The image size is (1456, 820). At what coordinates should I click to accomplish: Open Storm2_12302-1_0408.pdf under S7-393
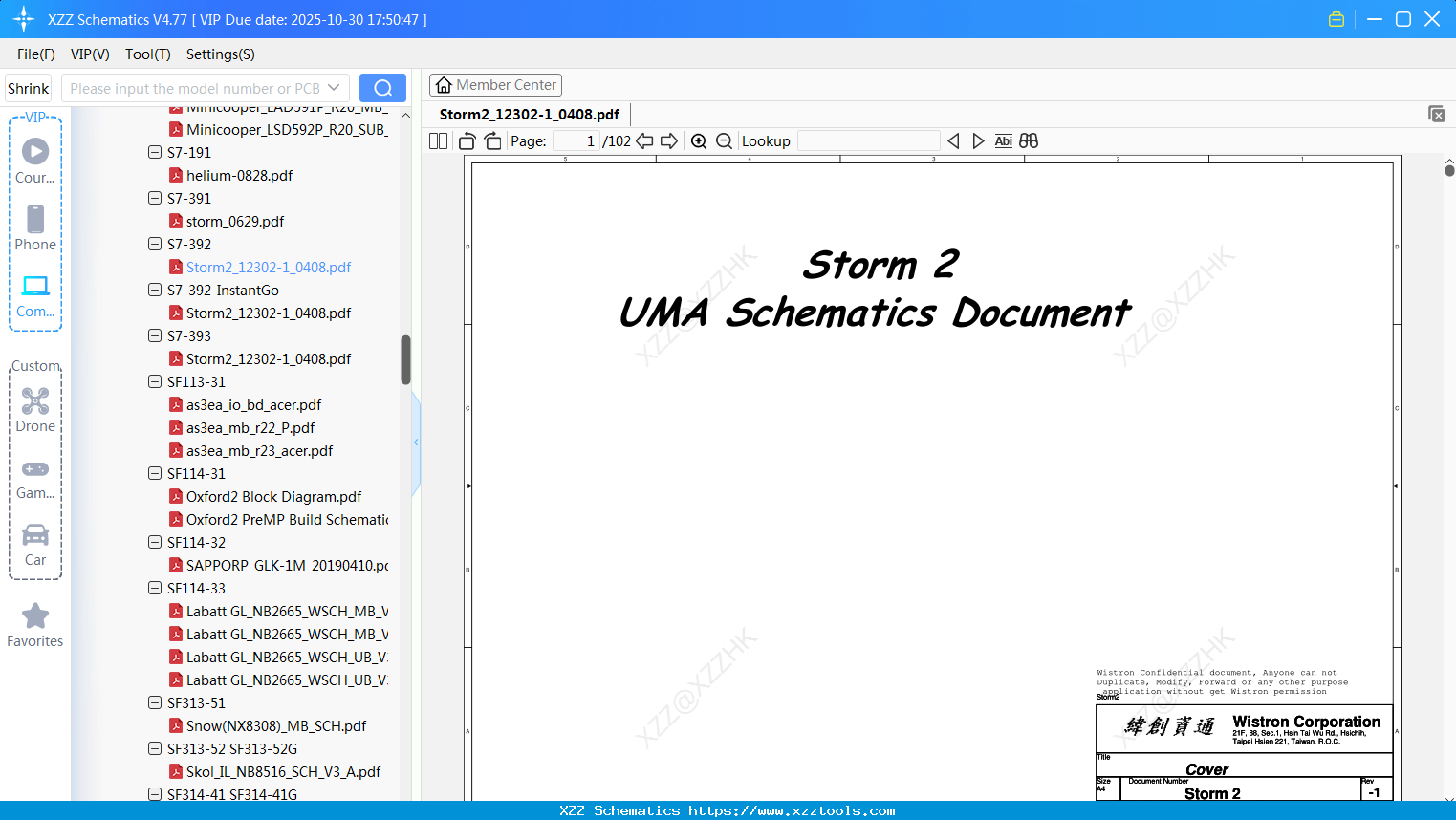(x=269, y=358)
